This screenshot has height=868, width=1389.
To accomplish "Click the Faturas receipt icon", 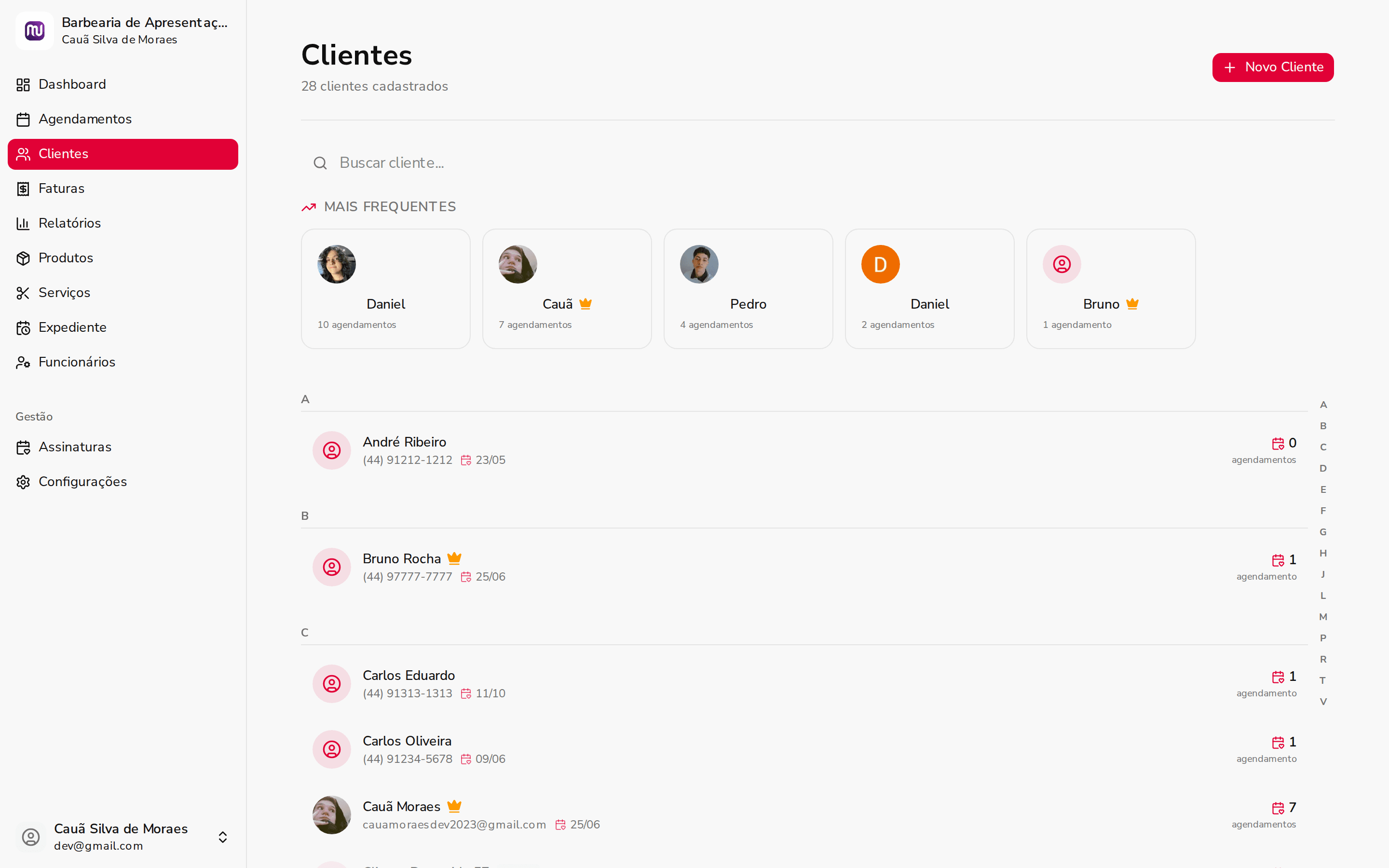I will [23, 189].
